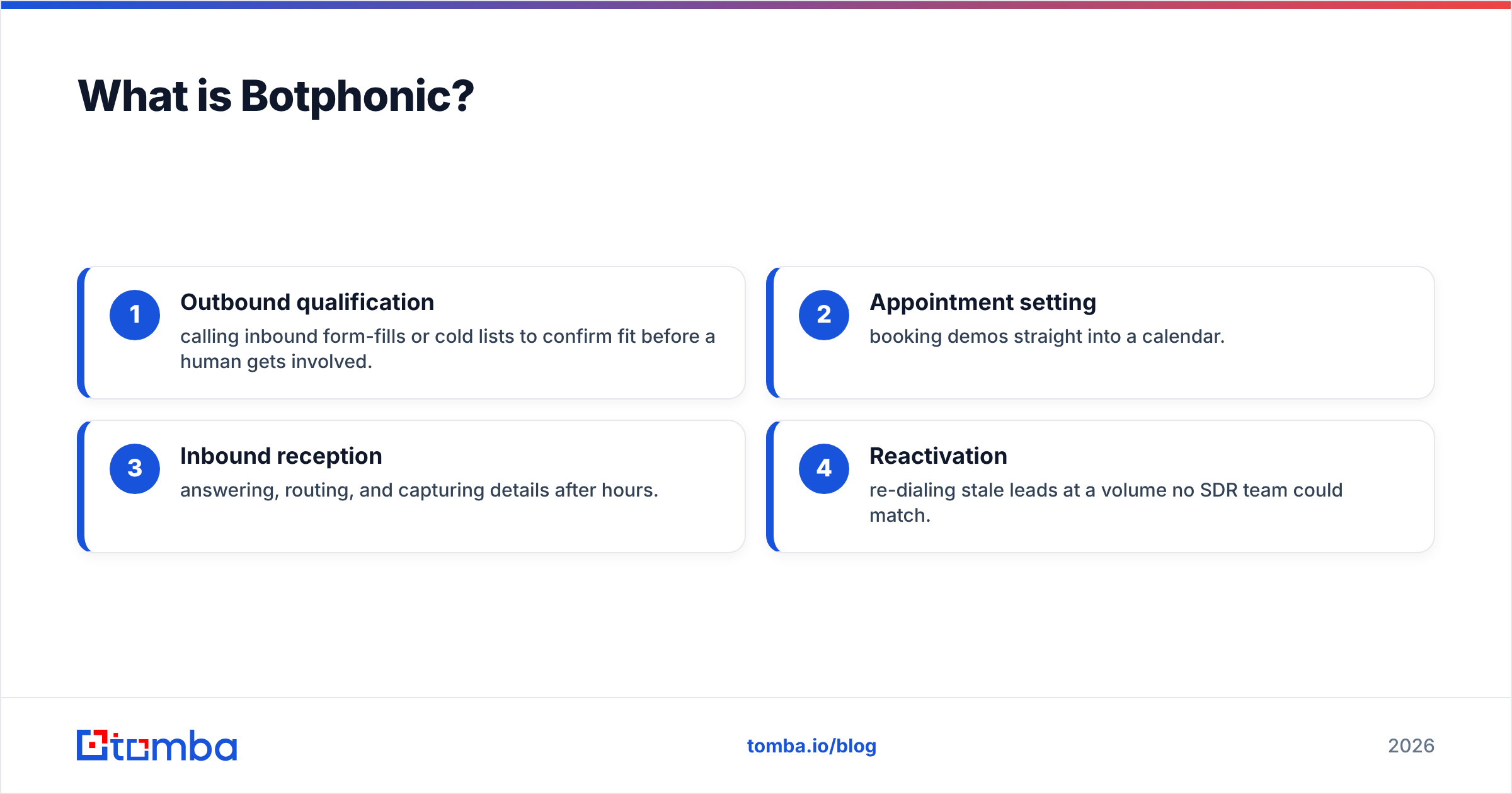The width and height of the screenshot is (1512, 794).
Task: Click the tomba wordmark text
Action: click(175, 746)
